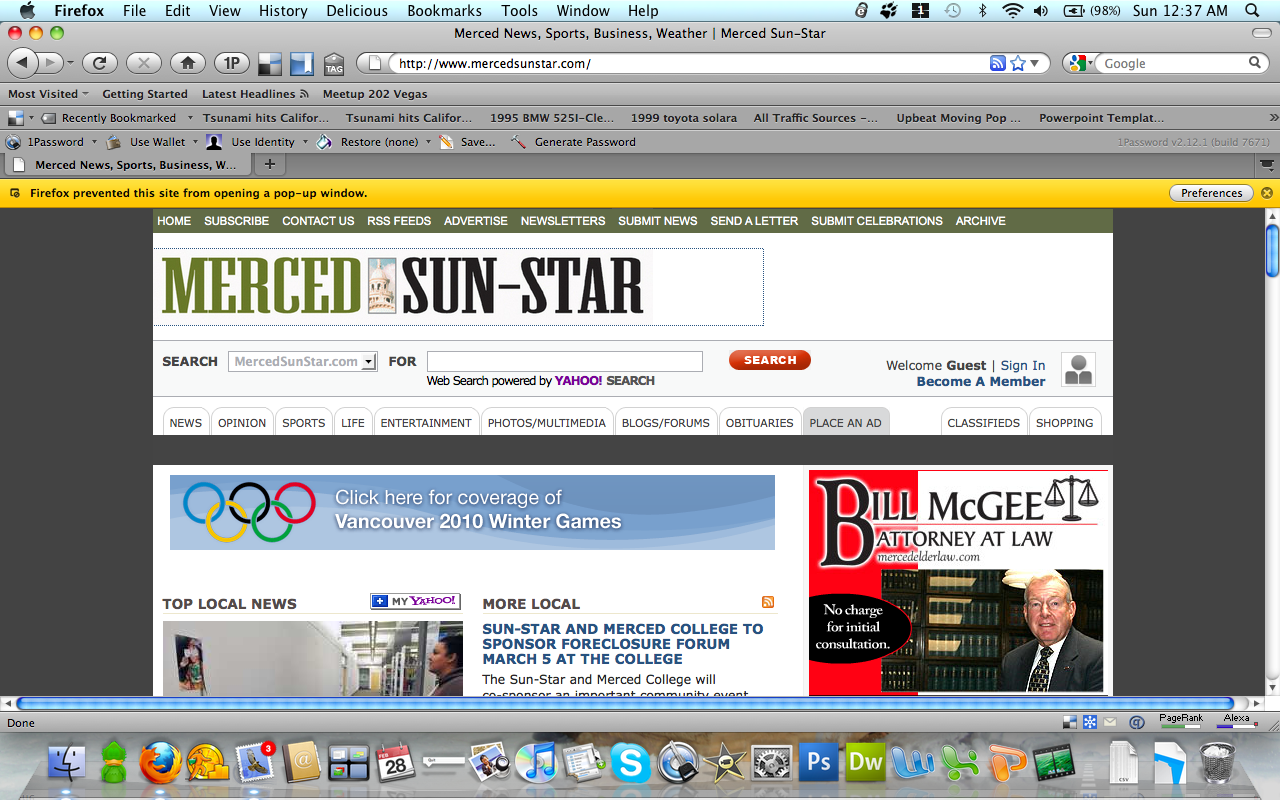This screenshot has width=1280, height=800.
Task: Click the Save... item in 1Password bar
Action: coord(467,142)
